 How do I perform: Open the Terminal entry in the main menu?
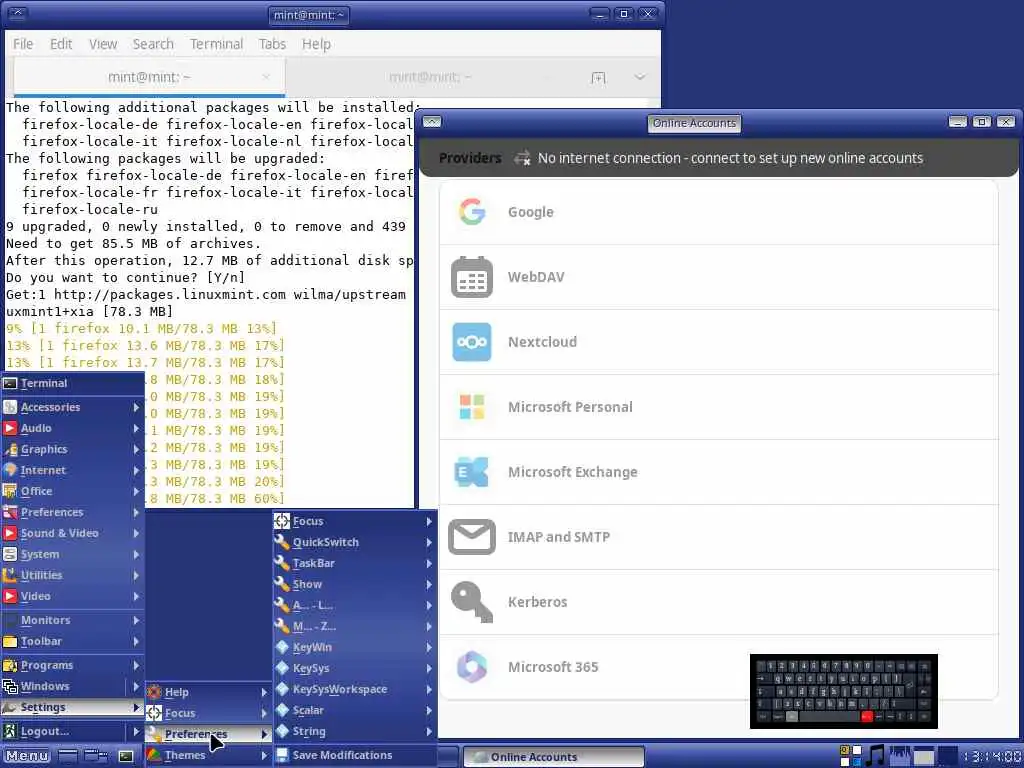click(x=72, y=383)
